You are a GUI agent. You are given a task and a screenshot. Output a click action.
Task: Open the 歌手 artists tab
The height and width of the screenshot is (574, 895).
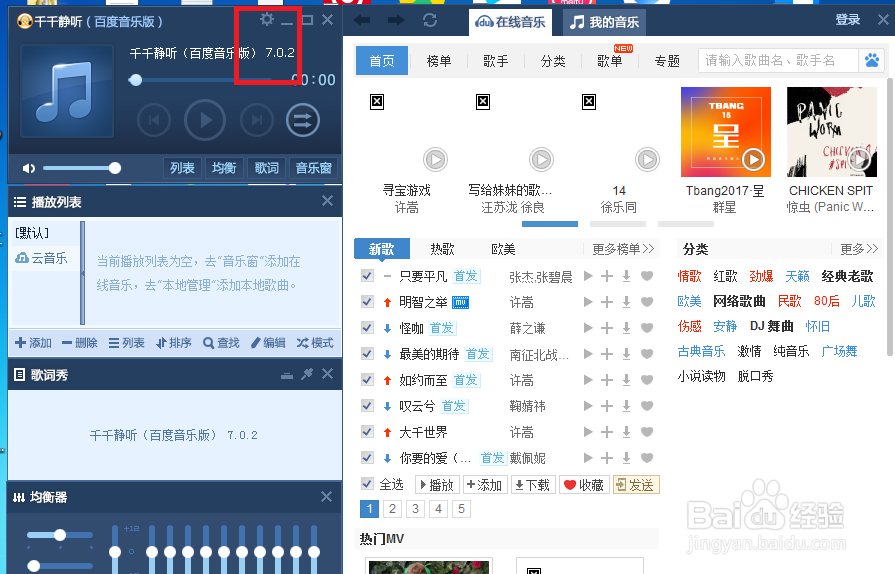495,60
